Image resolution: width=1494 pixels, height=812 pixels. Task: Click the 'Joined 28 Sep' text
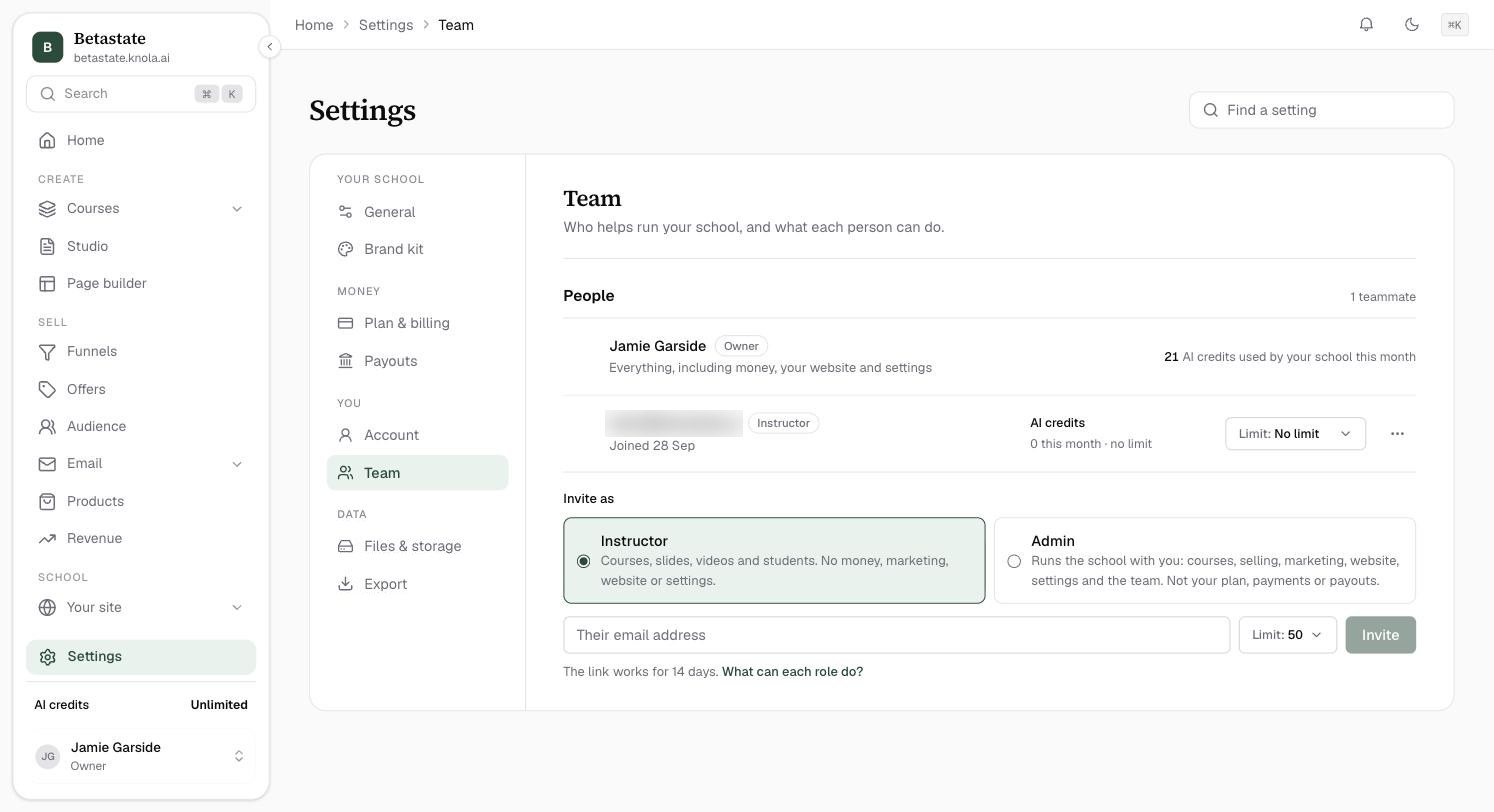click(652, 446)
